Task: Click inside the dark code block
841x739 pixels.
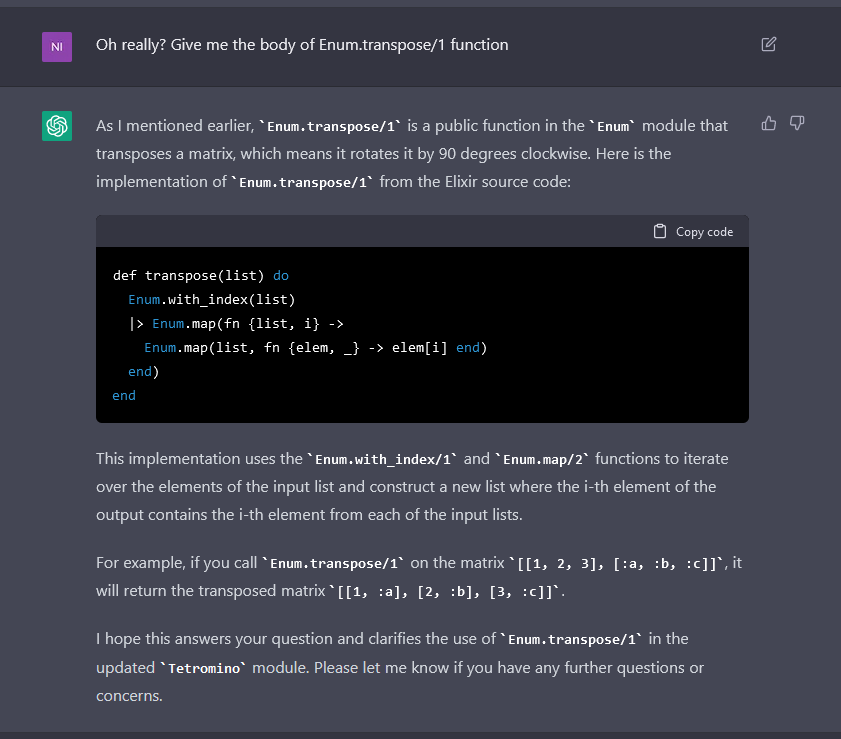Action: (x=420, y=335)
